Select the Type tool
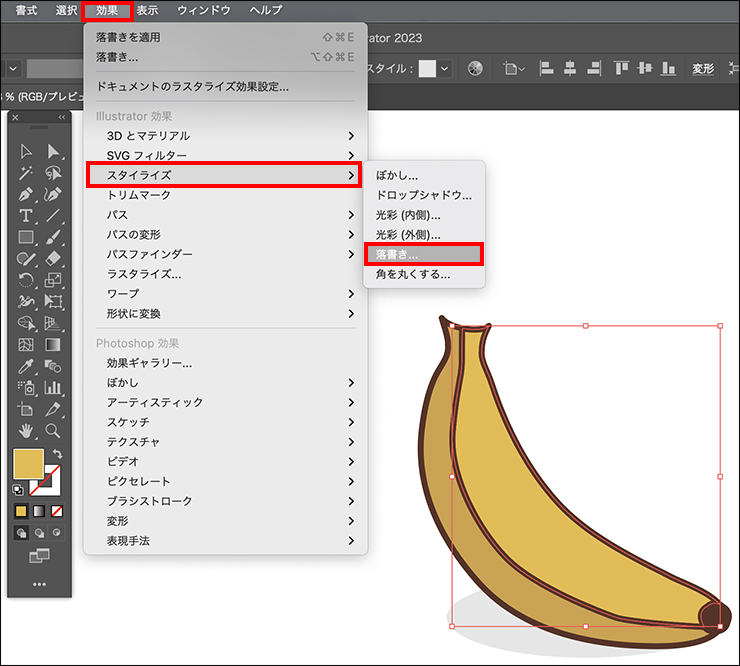740x666 pixels. click(x=26, y=216)
